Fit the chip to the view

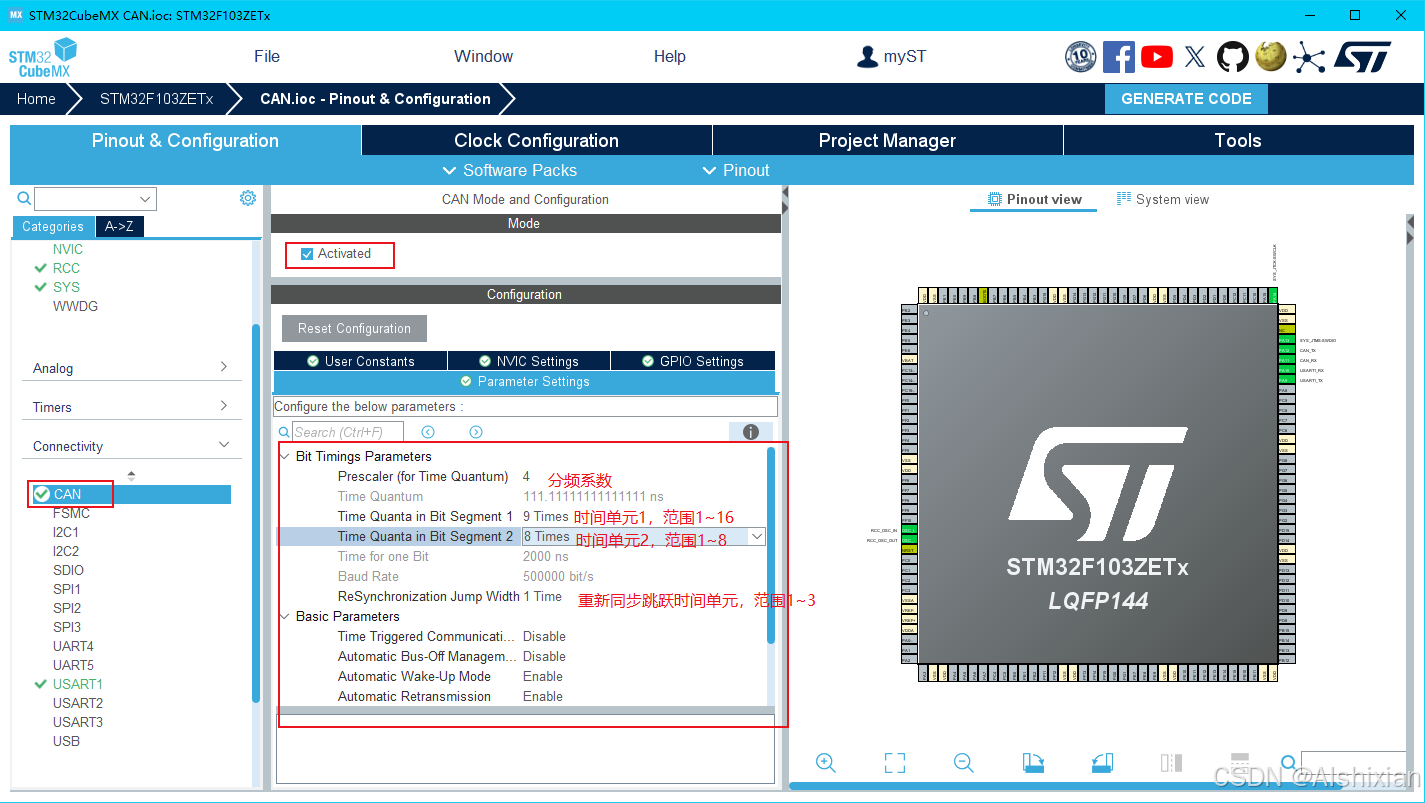895,763
